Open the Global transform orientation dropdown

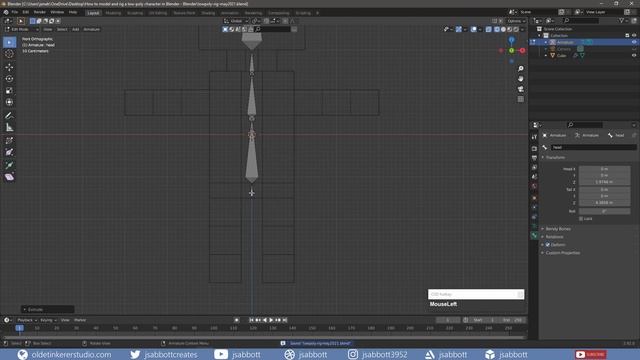236,21
